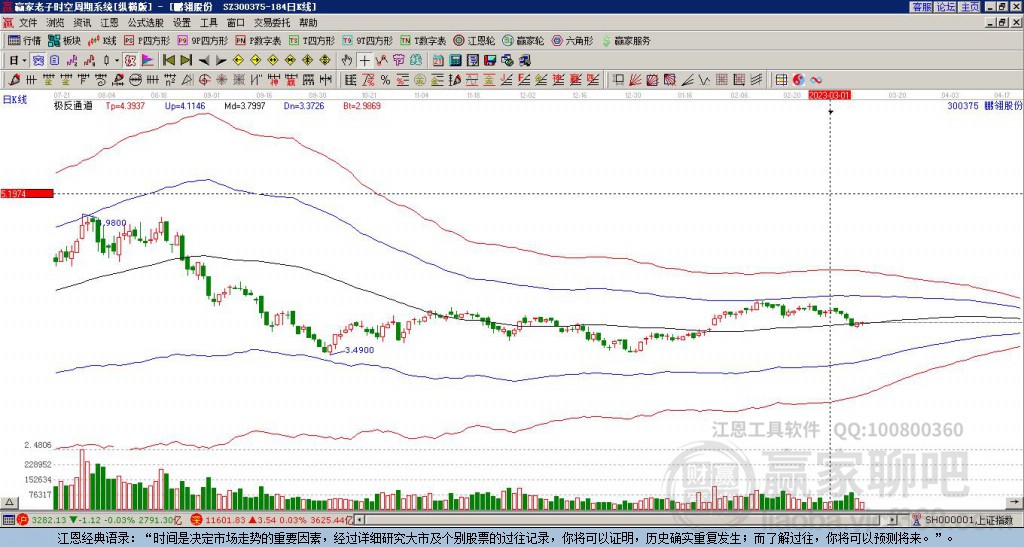The image size is (1024, 548).
Task: Select the zigzag V-line tool
Action: (704, 80)
